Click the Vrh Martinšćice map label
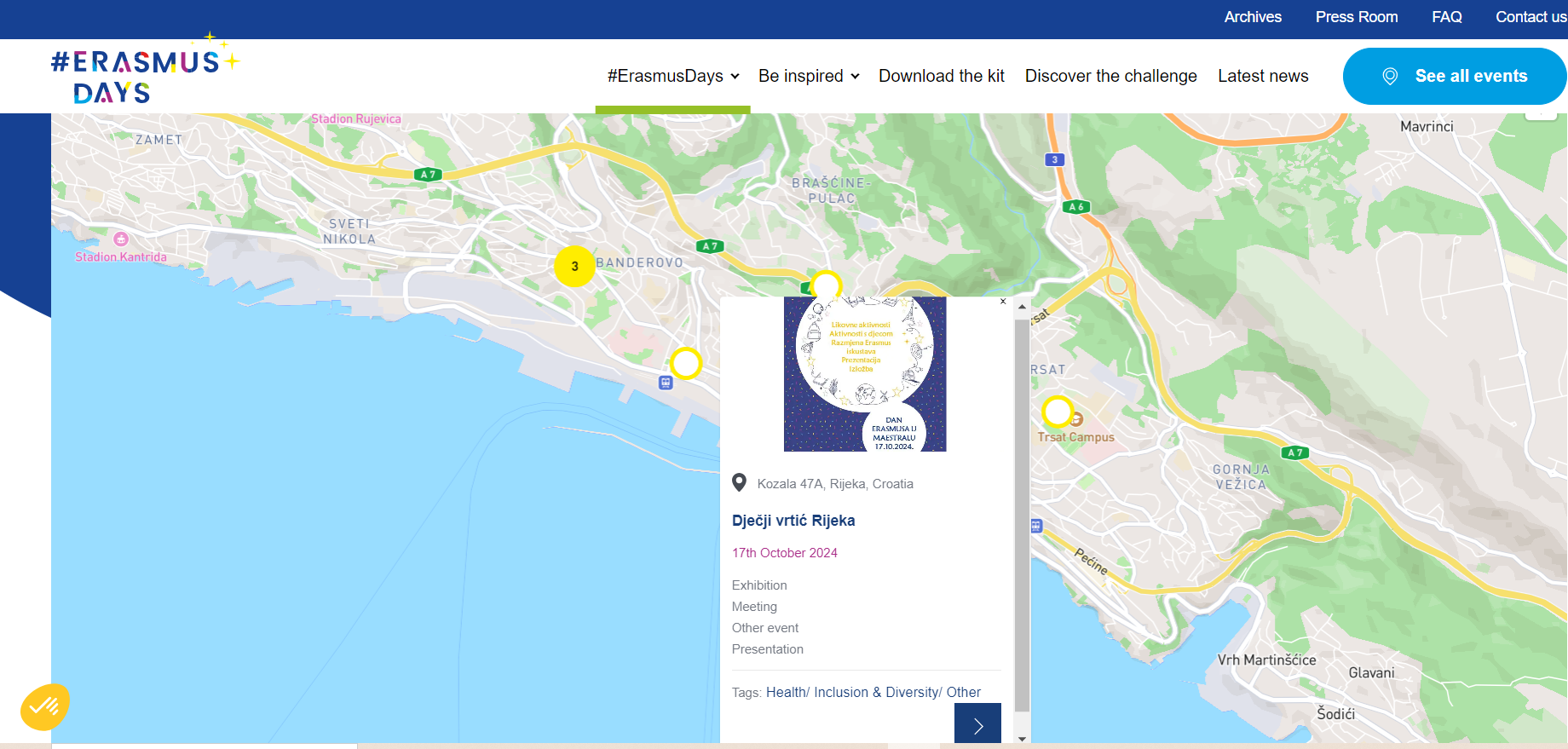Viewport: 1568px width, 749px height. pos(1267,660)
